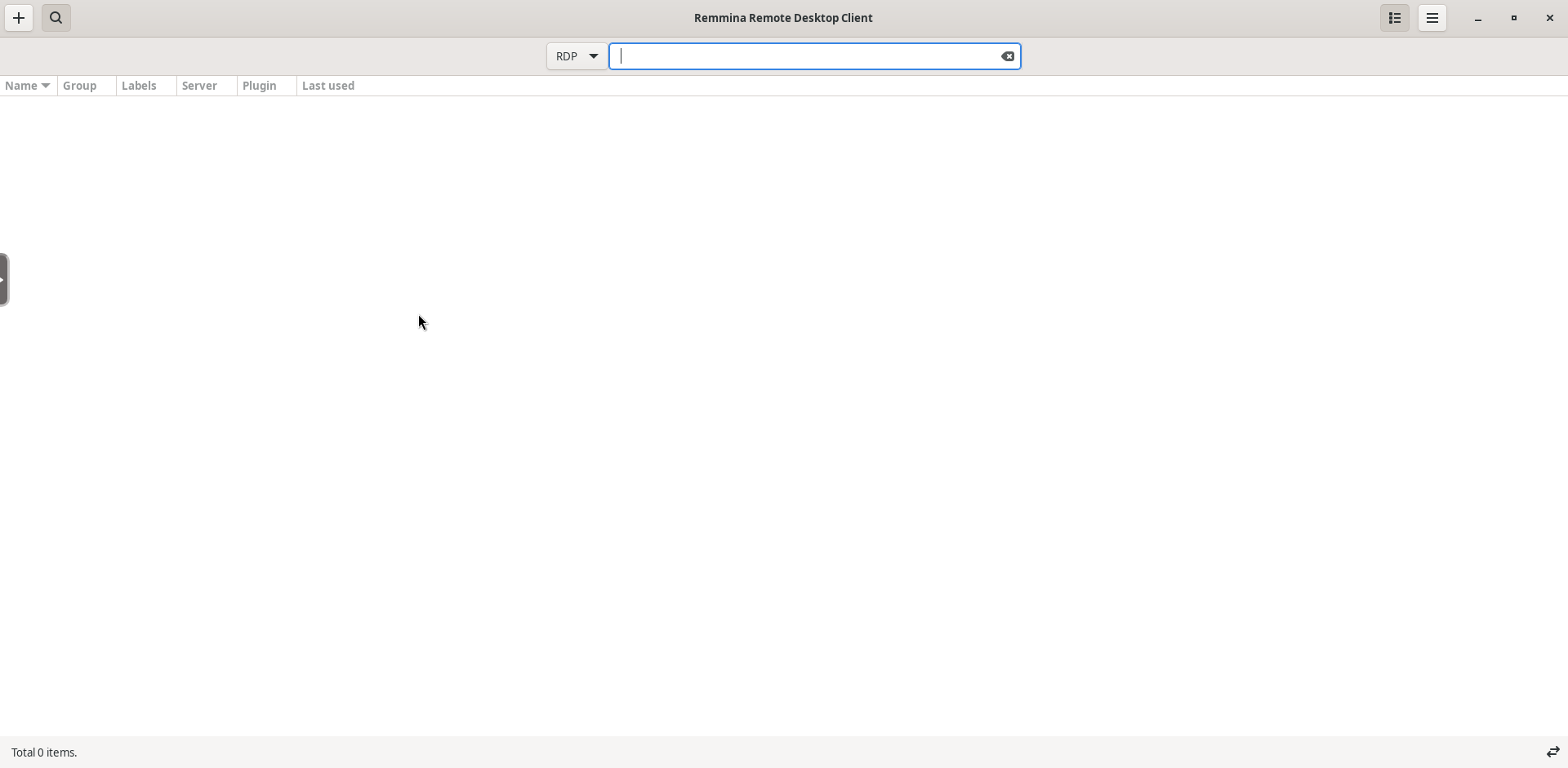The height and width of the screenshot is (768, 1568).
Task: Switch view mode with the list view icon
Action: [x=1395, y=18]
